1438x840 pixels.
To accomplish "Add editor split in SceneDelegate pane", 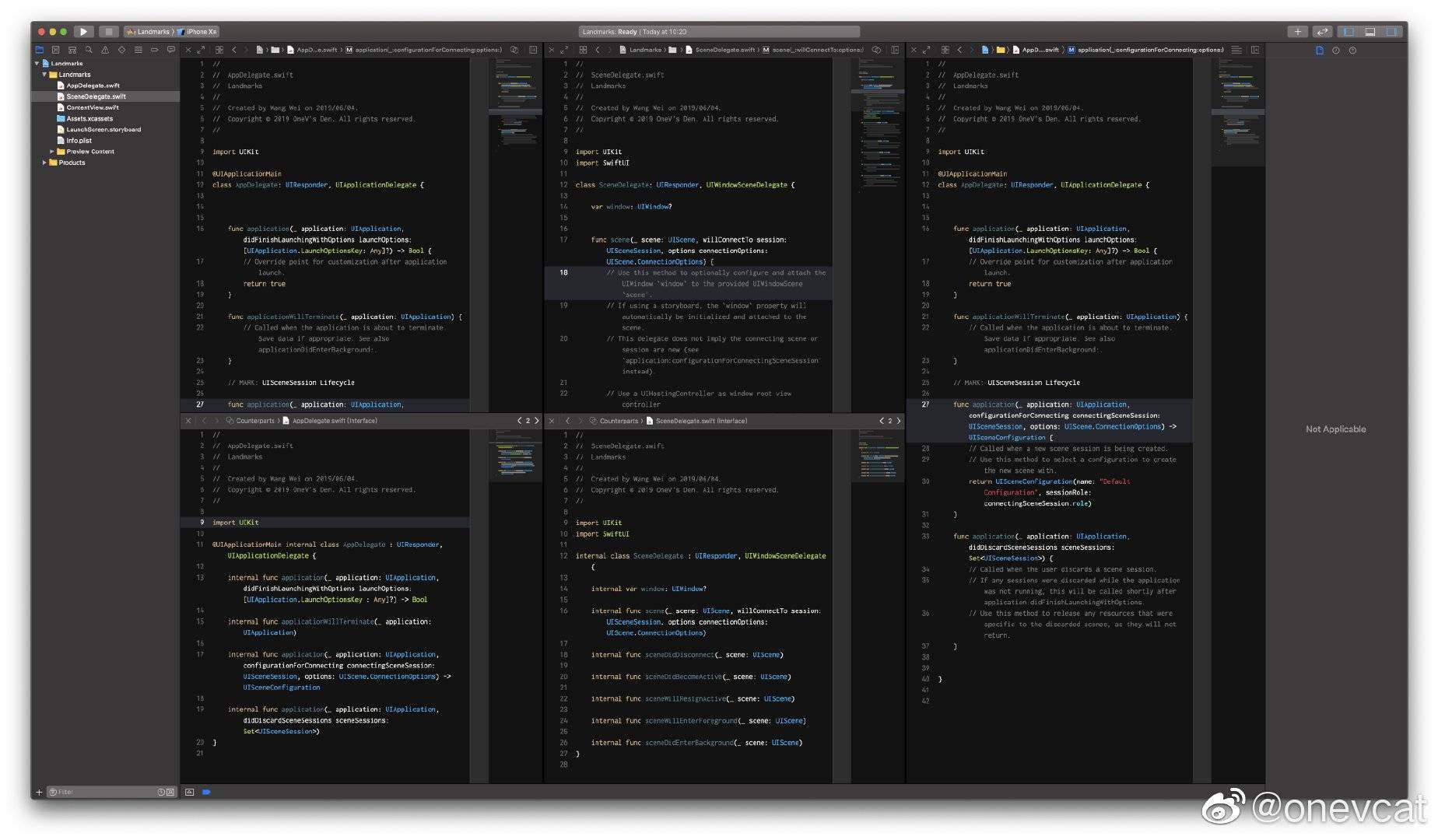I will click(x=895, y=50).
